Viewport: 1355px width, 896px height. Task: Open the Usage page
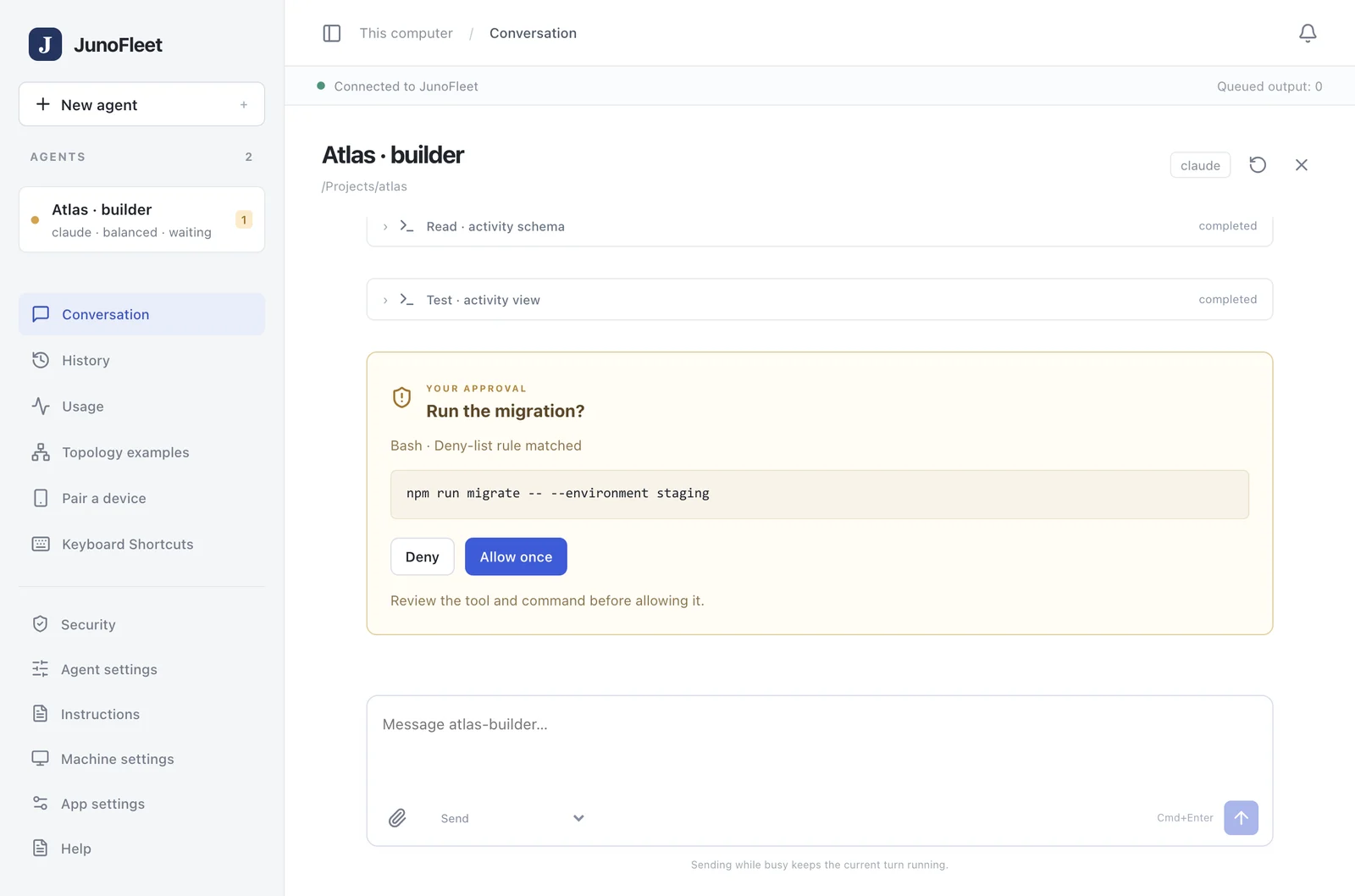pos(141,407)
